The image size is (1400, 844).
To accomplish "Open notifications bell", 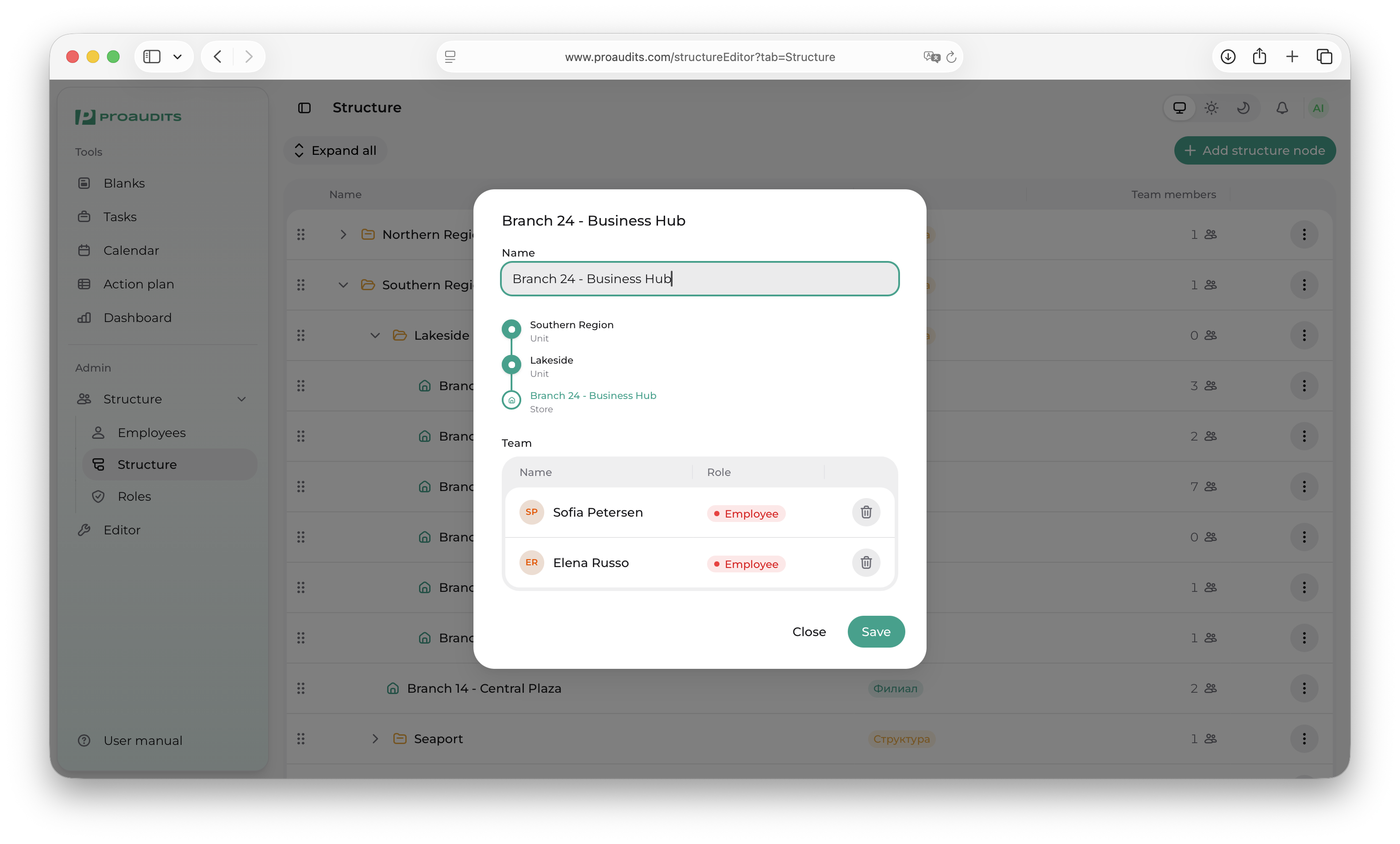I will [1282, 107].
